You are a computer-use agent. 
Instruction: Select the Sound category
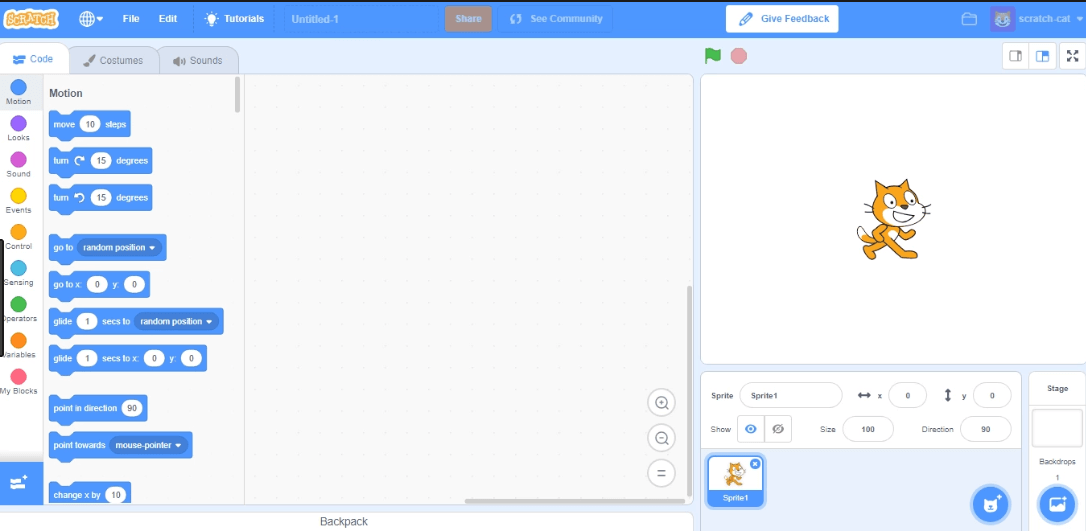19,165
